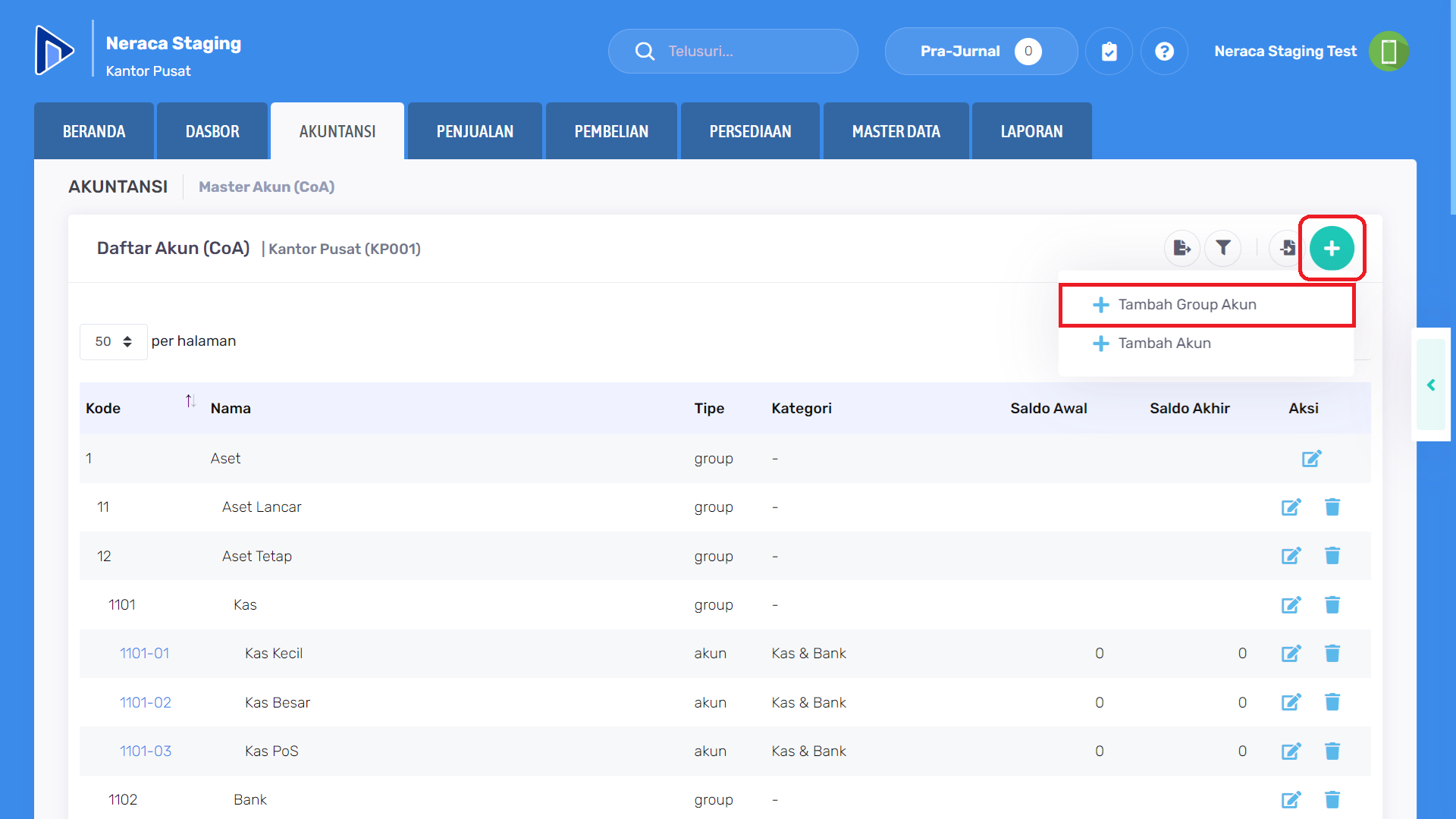Open the MASTER DATA tab
The height and width of the screenshot is (819, 1456).
click(896, 131)
